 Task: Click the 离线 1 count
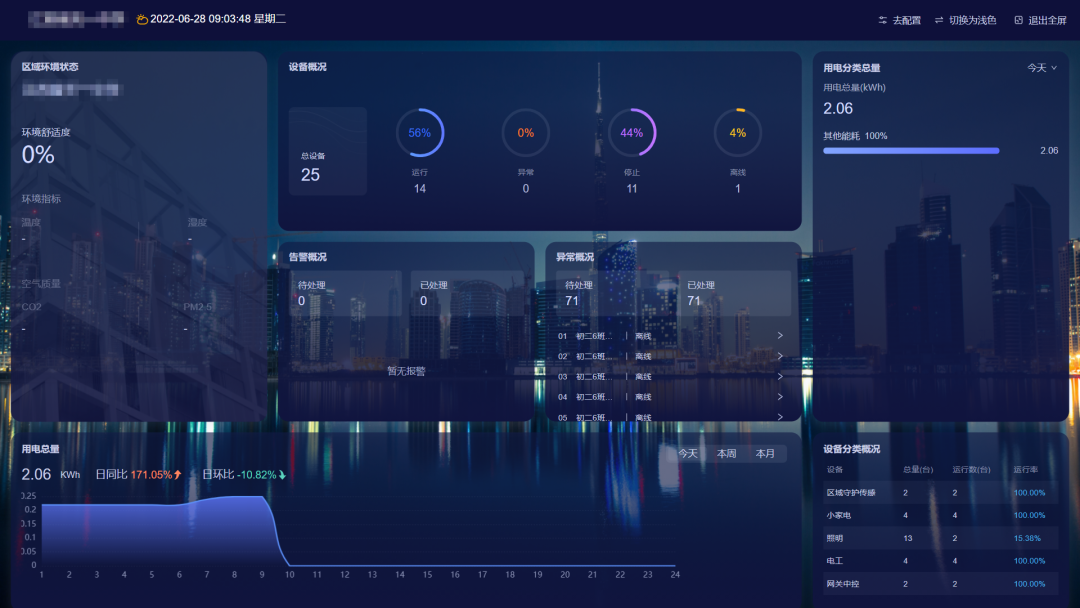pyautogui.click(x=738, y=189)
